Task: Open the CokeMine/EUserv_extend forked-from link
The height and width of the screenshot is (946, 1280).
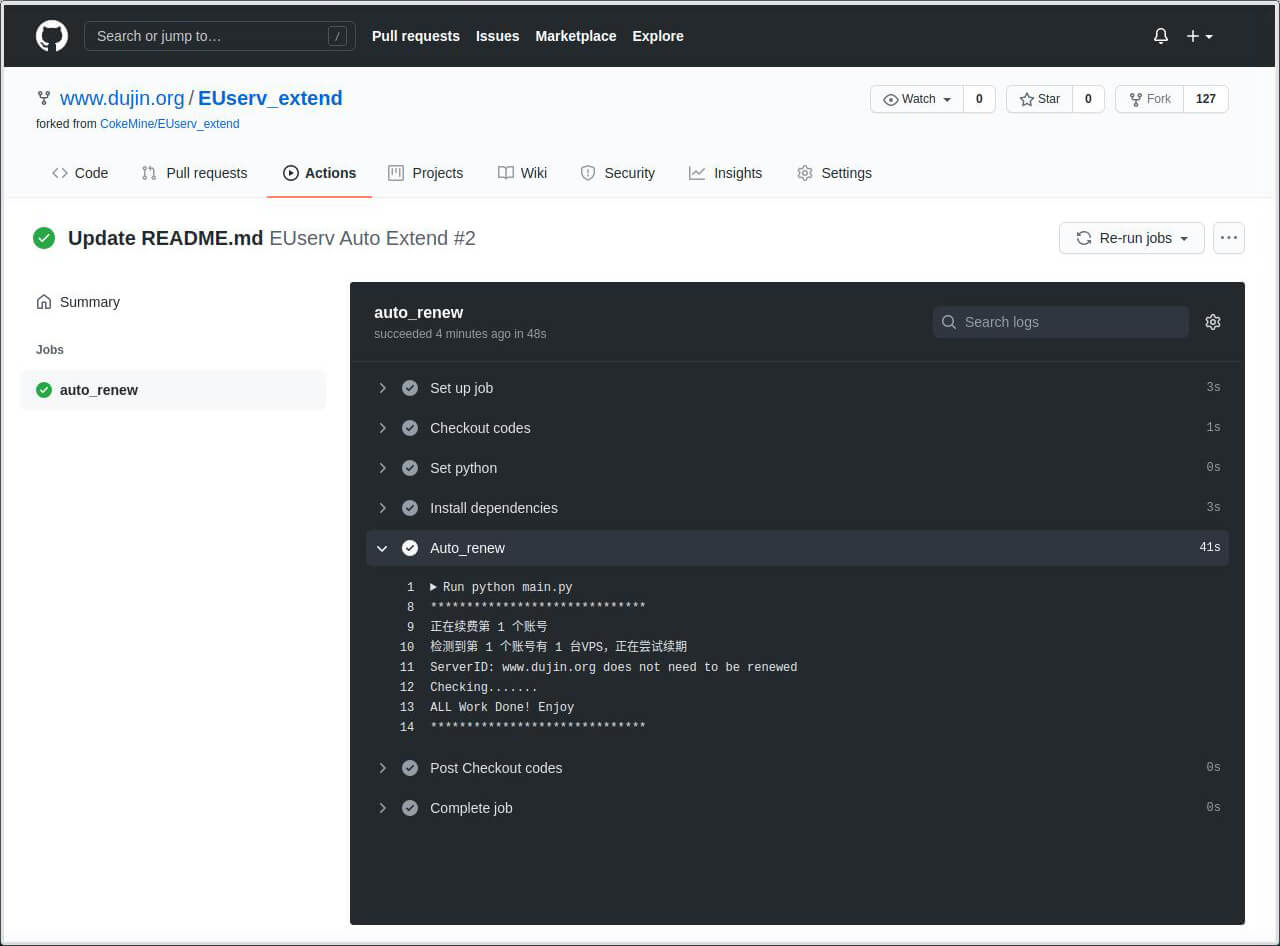Action: click(x=169, y=123)
